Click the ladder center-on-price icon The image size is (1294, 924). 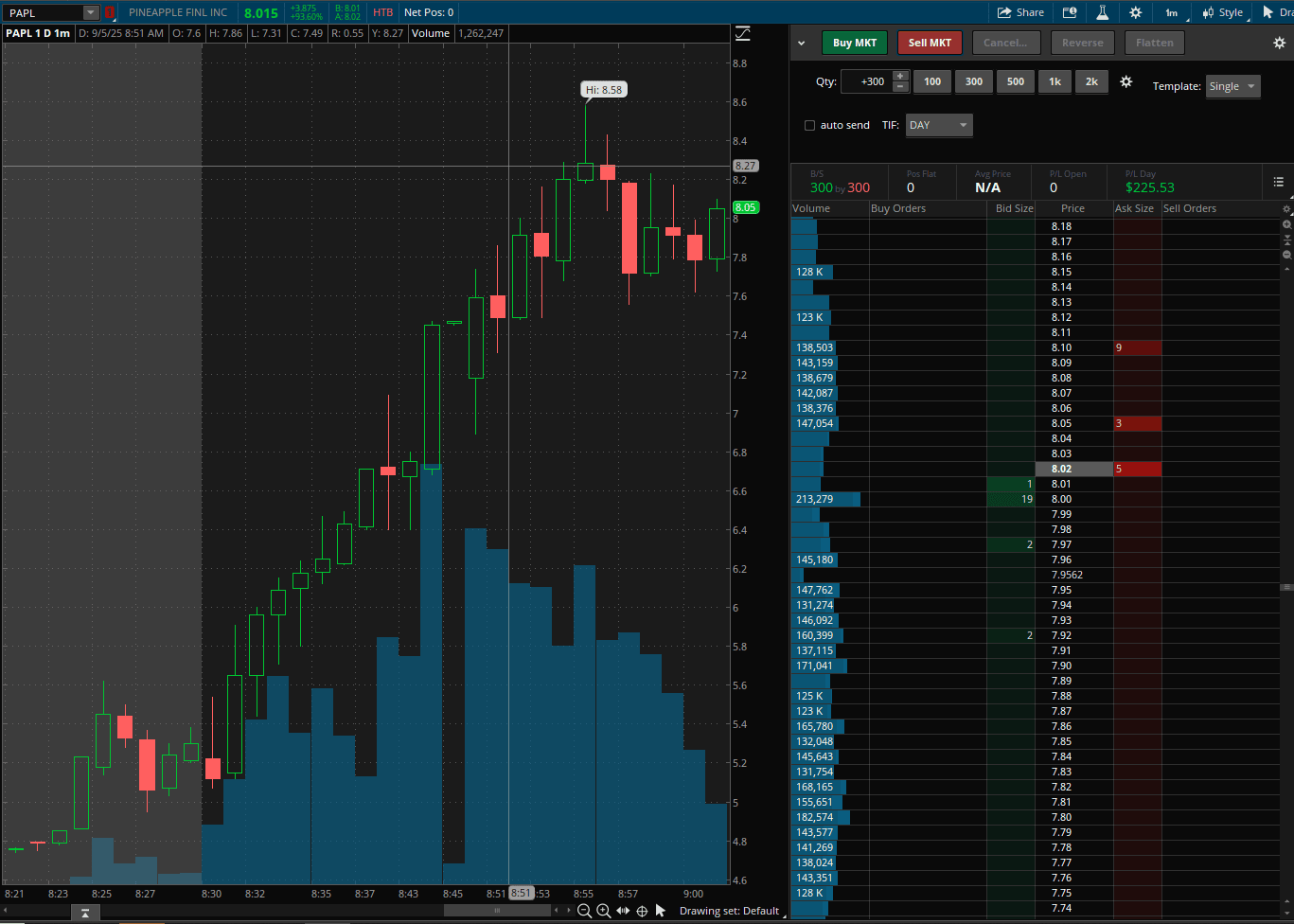pyautogui.click(x=1286, y=240)
